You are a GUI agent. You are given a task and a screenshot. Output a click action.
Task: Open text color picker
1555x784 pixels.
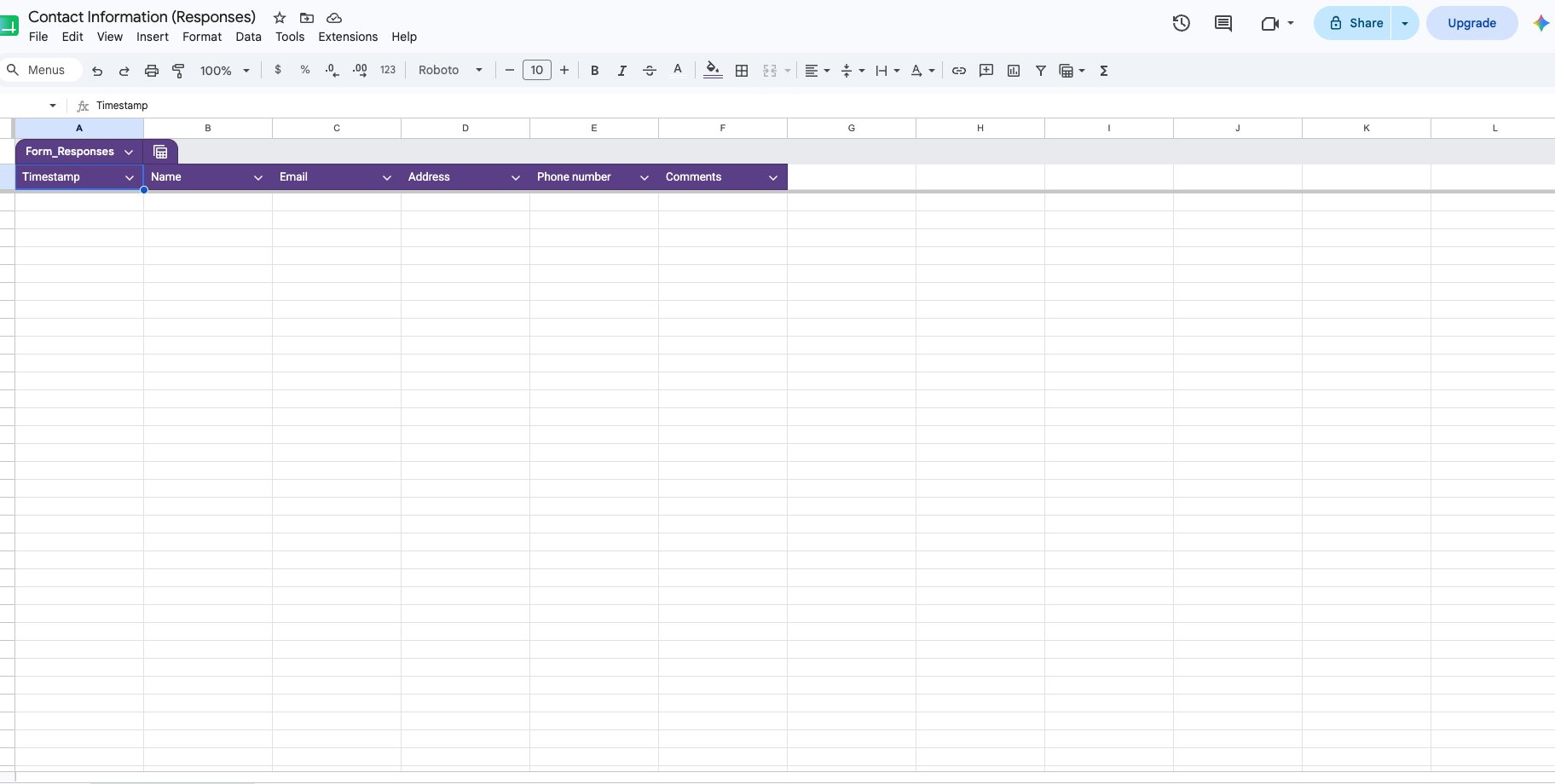(x=678, y=70)
